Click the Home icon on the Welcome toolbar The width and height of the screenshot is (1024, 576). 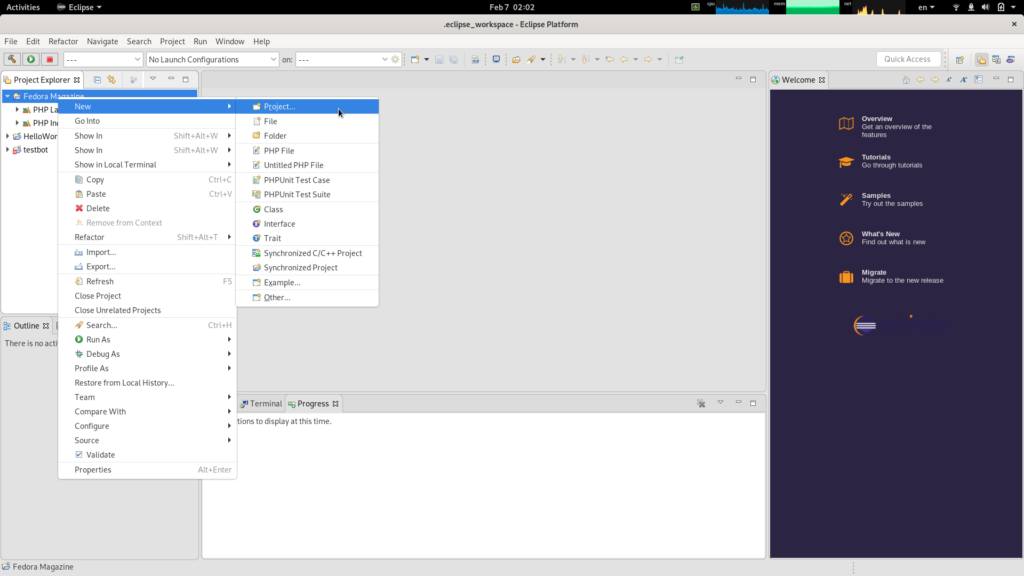point(906,79)
